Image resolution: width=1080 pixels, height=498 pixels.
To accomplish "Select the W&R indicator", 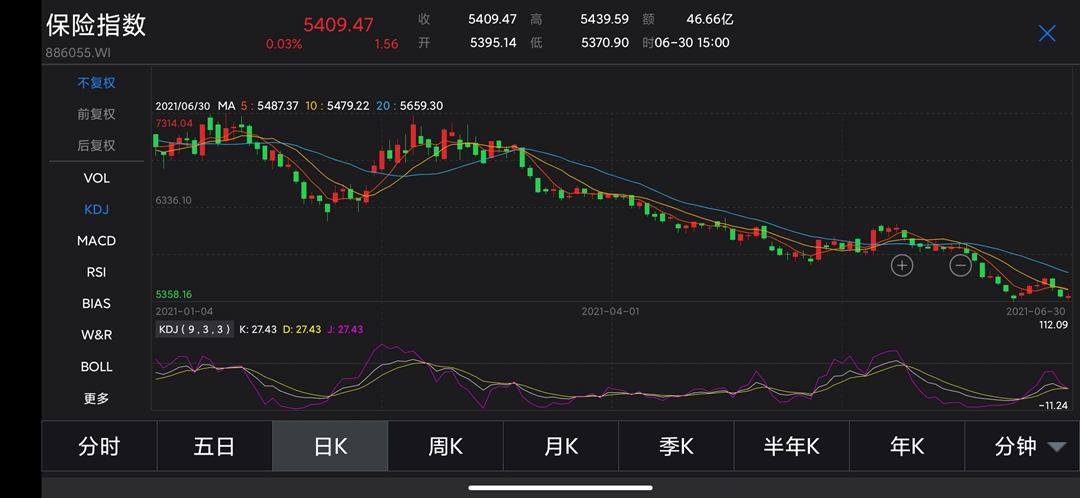I will [x=97, y=335].
